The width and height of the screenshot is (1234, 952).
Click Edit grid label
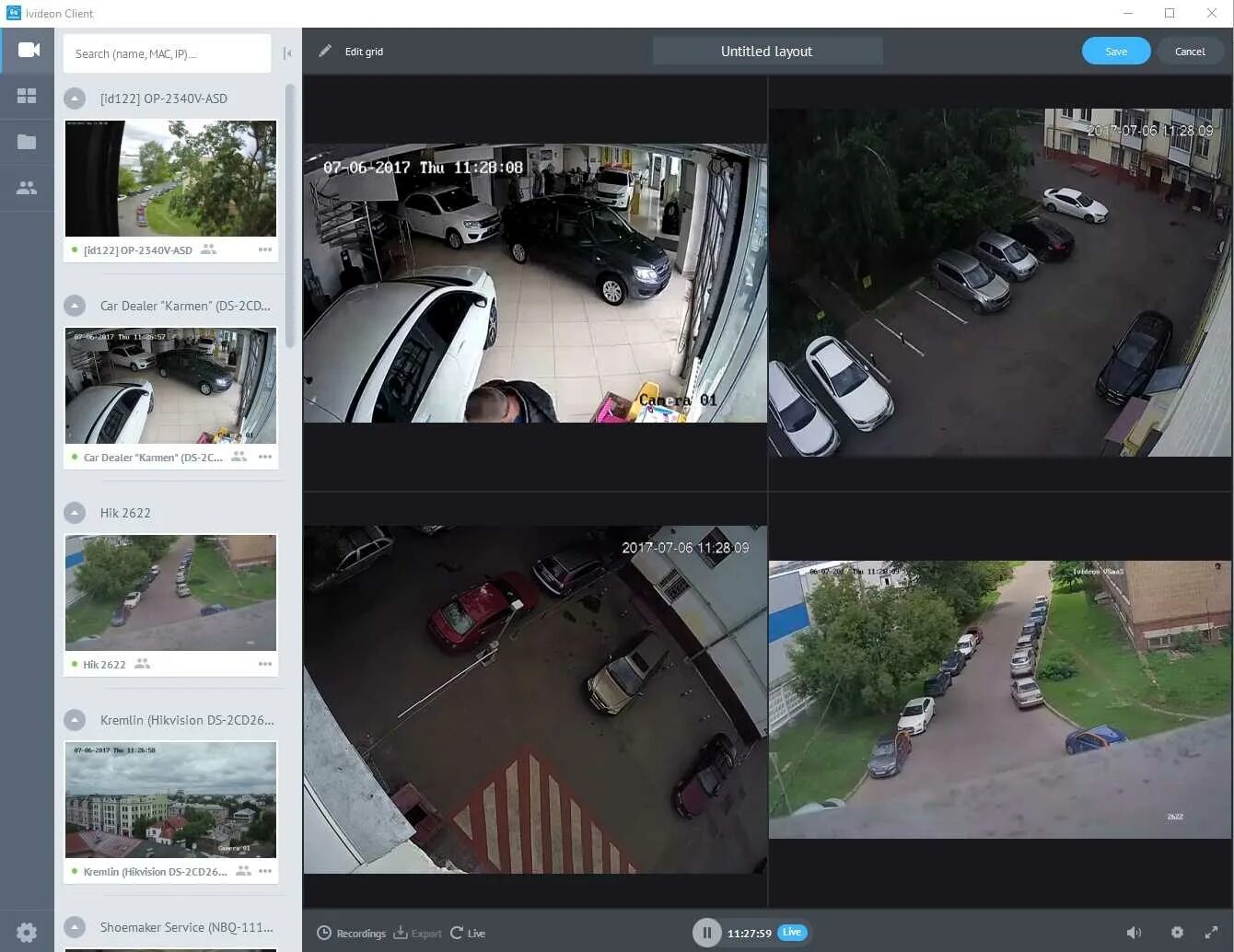(364, 52)
